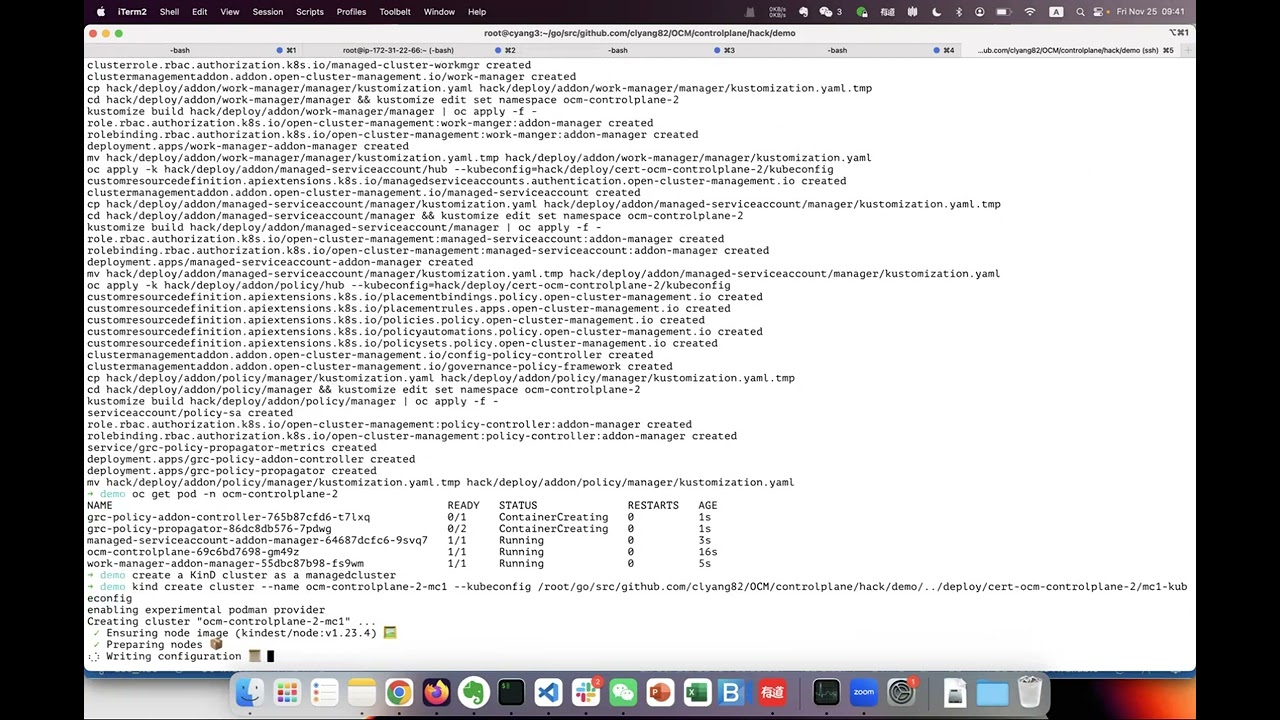Open the Edit menu
This screenshot has height=720, width=1280.
click(200, 12)
